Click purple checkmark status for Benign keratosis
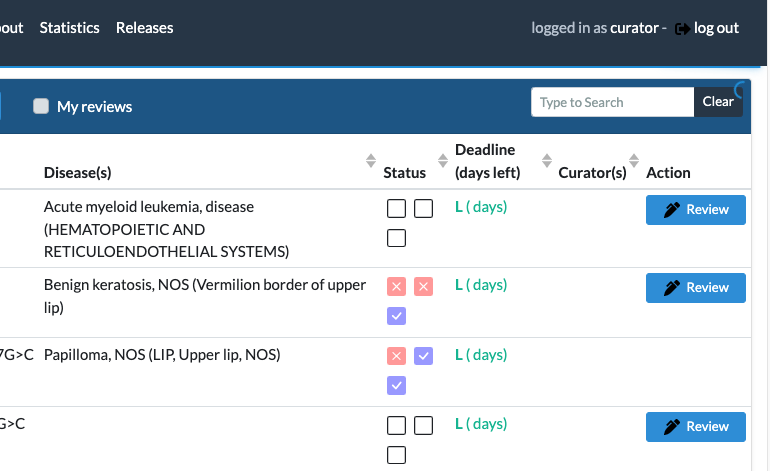The image size is (770, 471). click(x=396, y=316)
